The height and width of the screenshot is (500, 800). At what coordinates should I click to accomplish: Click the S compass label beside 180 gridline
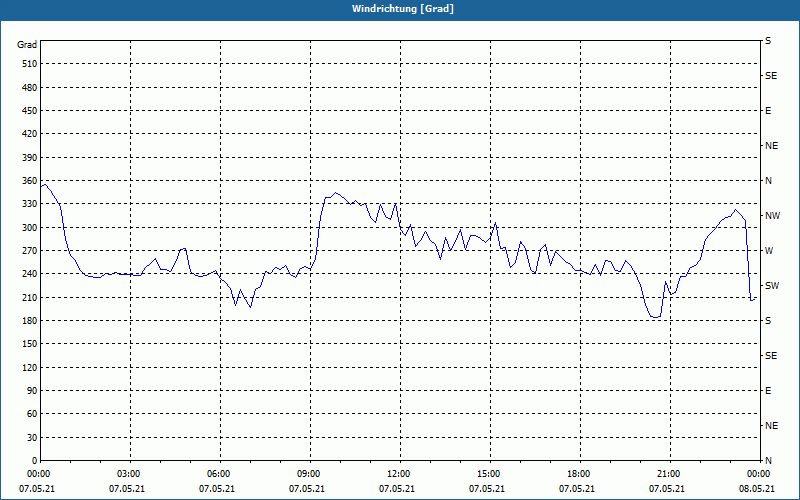768,321
